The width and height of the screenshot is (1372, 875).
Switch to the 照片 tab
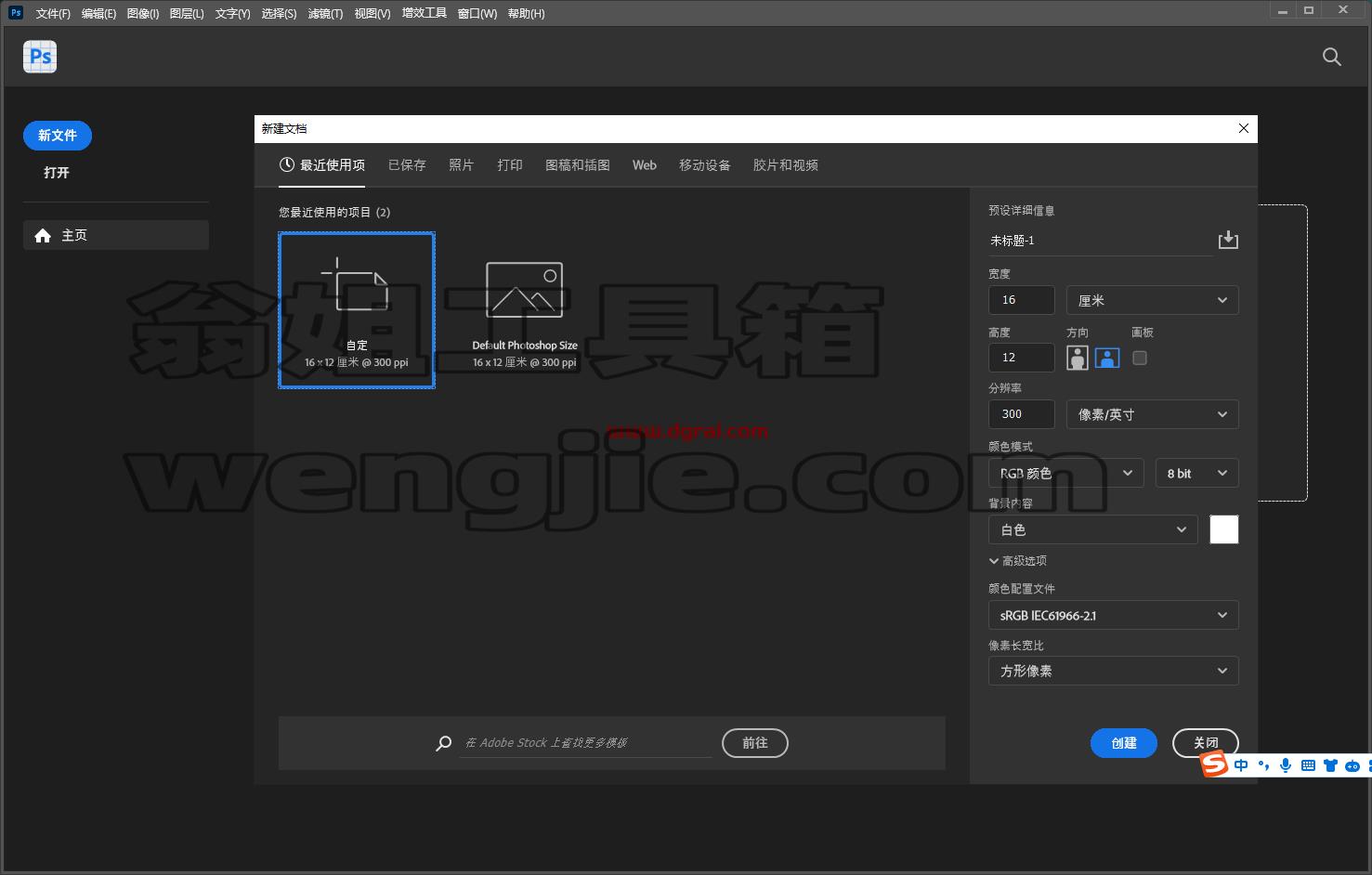tap(461, 165)
